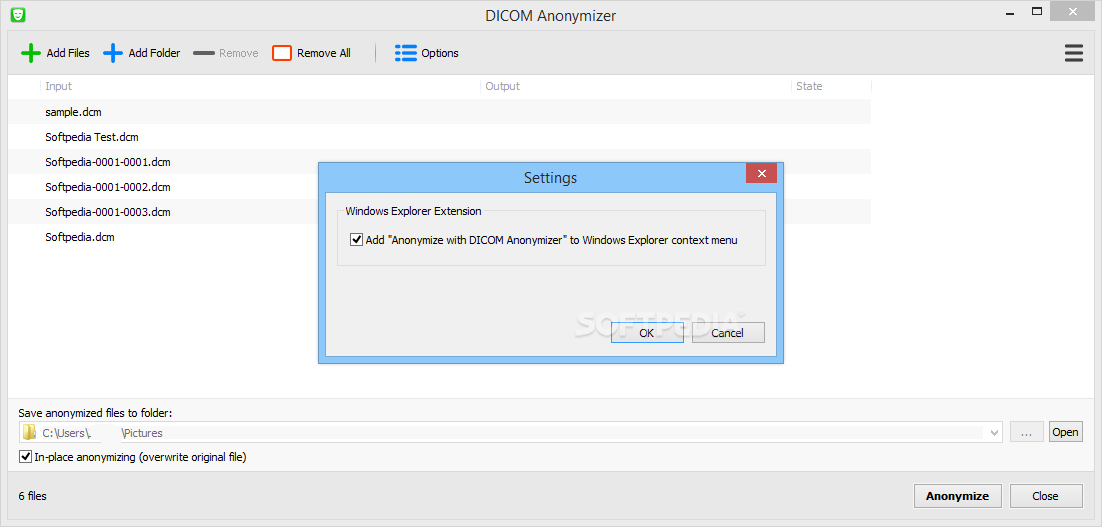
Task: Click the State column header
Action: 831,86
